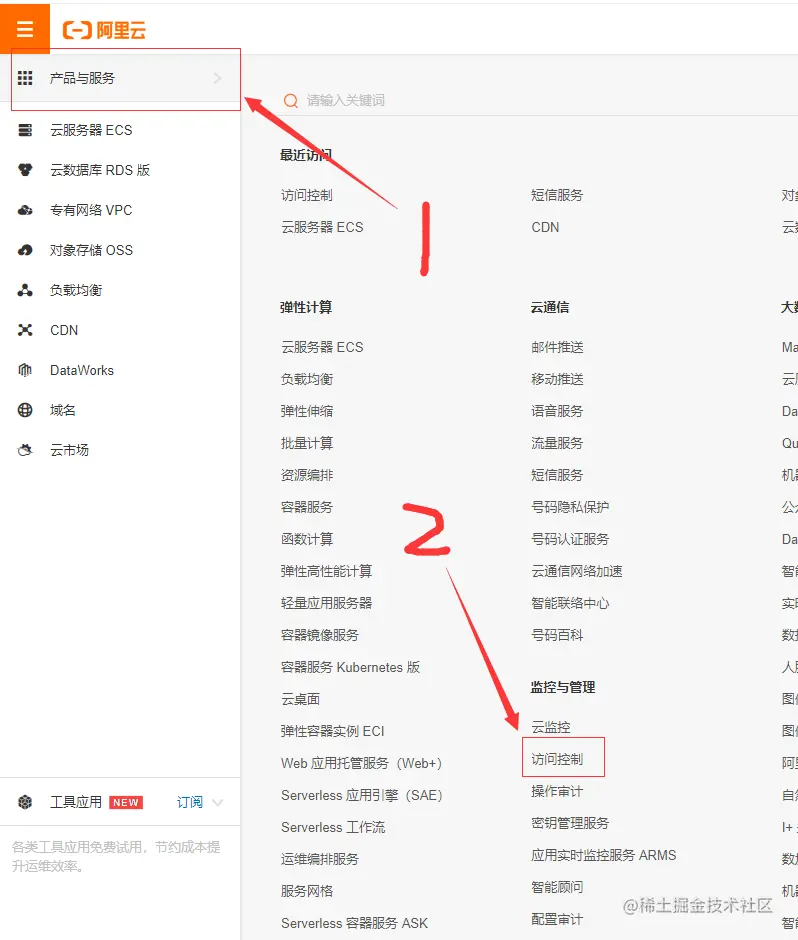
Task: Open 函数计算 link
Action: 306,539
